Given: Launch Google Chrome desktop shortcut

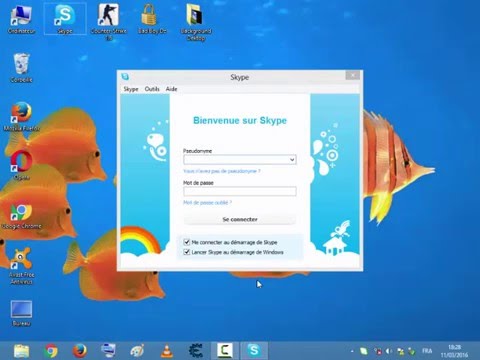Looking at the screenshot, I should tap(21, 216).
